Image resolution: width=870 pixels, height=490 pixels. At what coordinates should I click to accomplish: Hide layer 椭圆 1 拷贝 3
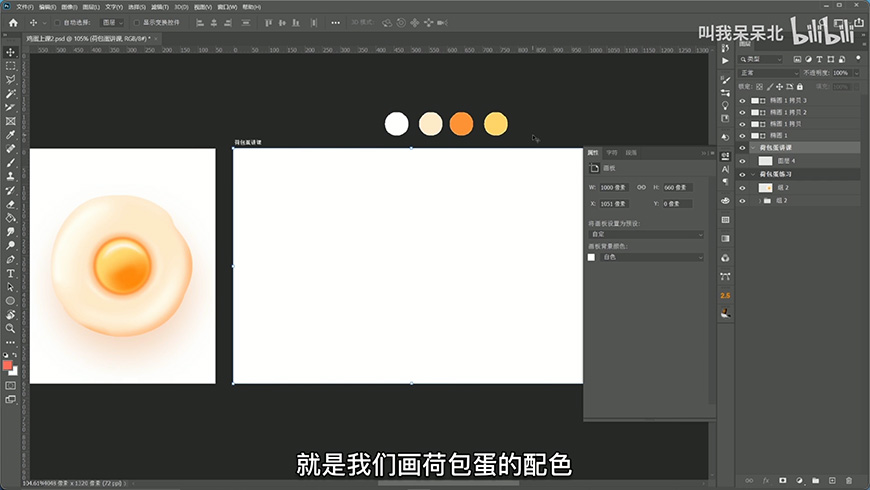(742, 101)
